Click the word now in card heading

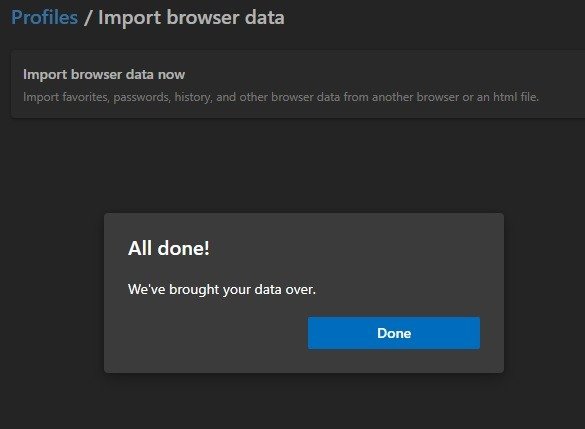[171, 75]
